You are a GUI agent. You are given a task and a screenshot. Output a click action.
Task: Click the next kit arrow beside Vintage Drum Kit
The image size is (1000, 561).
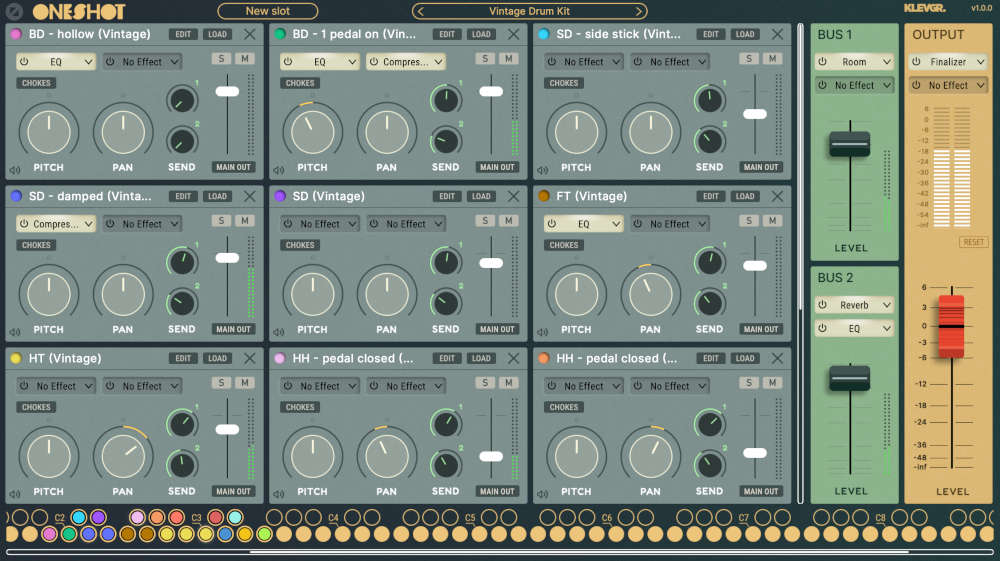(638, 12)
